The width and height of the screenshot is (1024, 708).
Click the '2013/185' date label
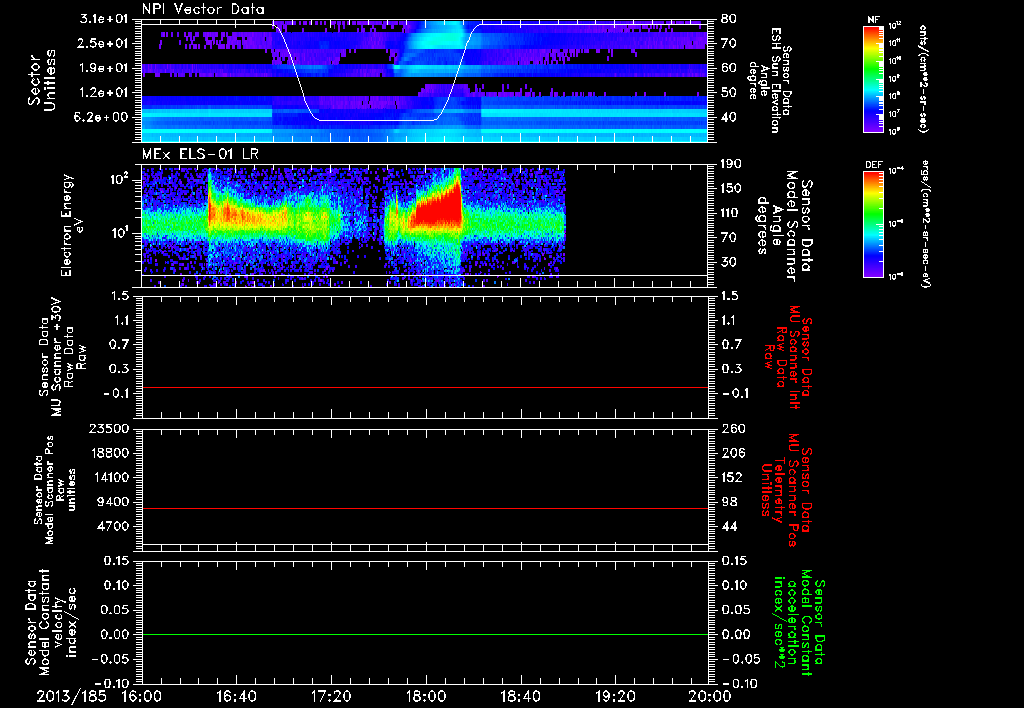point(71,696)
